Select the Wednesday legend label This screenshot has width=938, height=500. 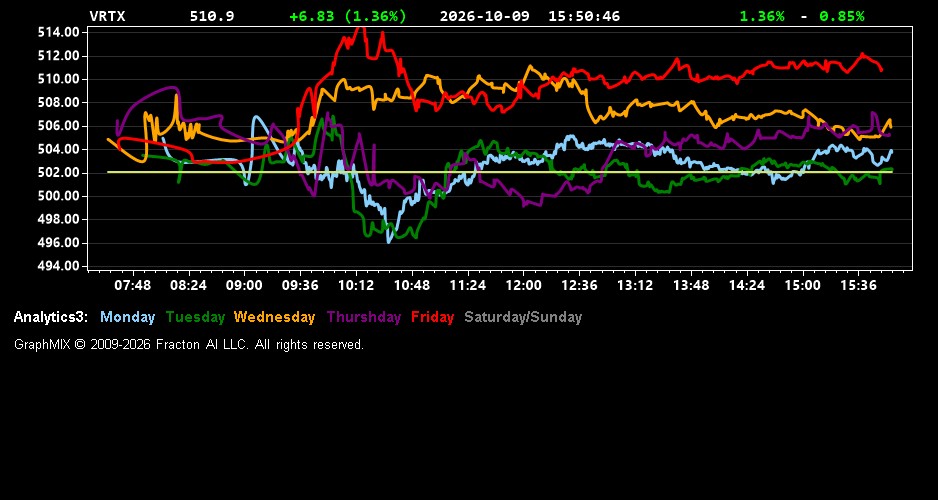pyautogui.click(x=275, y=317)
